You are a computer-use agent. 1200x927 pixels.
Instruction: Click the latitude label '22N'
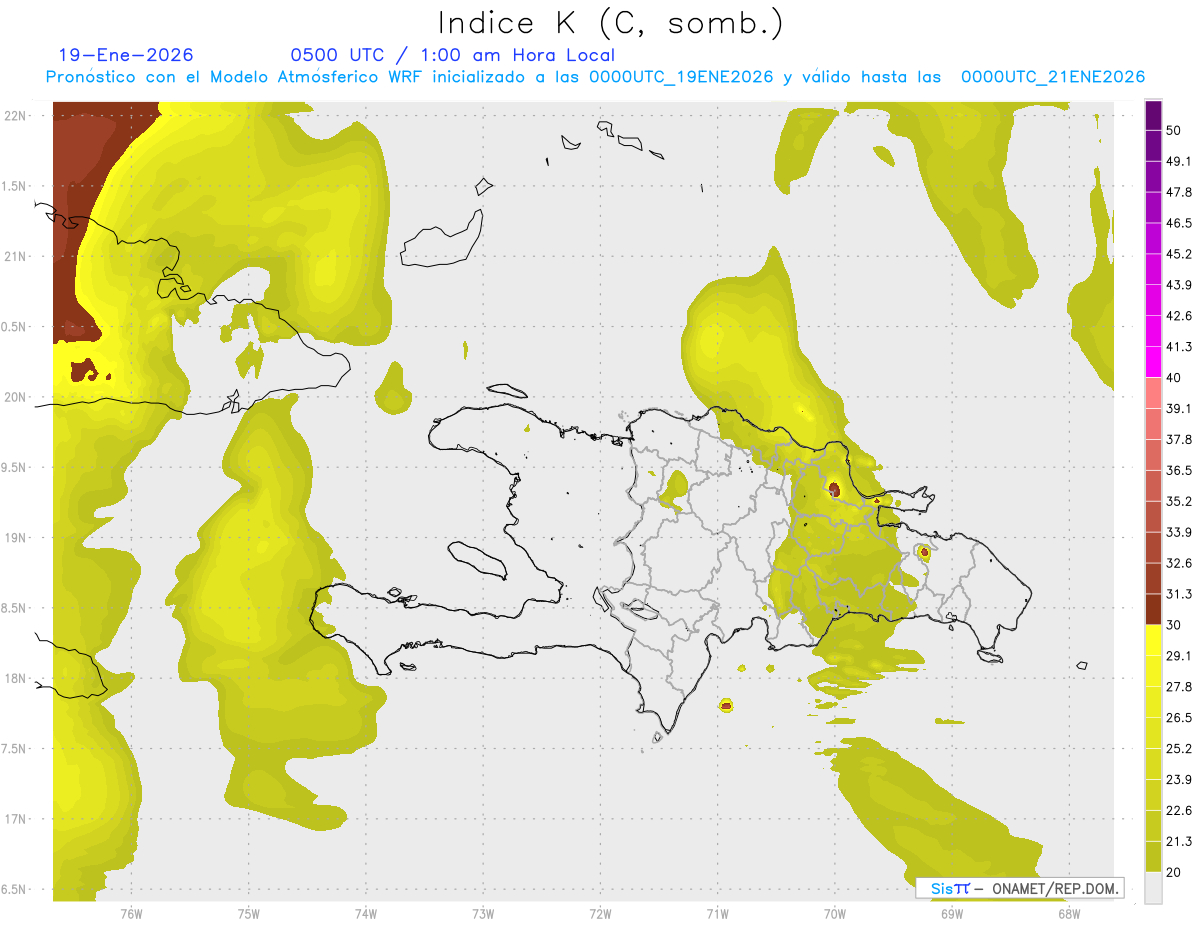[x=15, y=115]
